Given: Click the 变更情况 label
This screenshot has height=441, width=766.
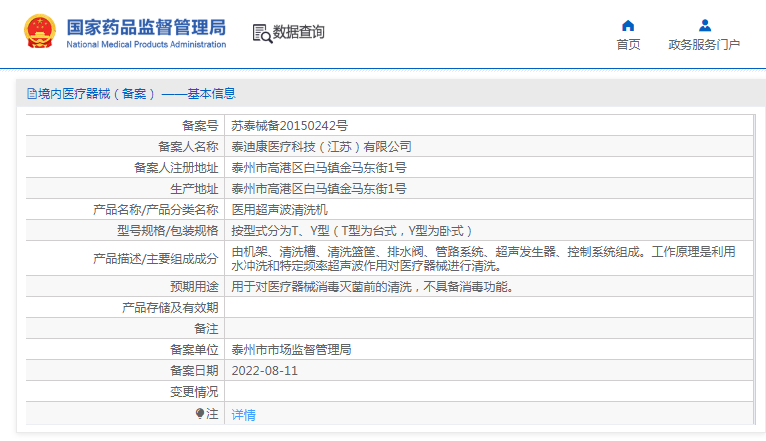Looking at the screenshot, I should click(194, 392).
